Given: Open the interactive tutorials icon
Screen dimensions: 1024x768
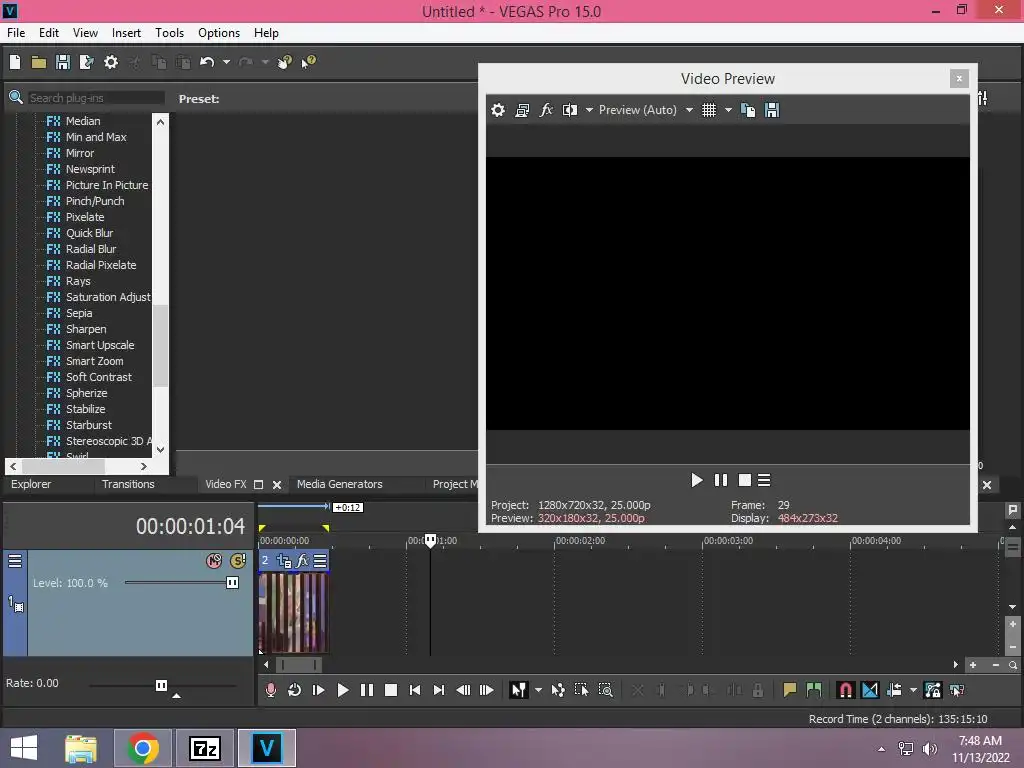Looking at the screenshot, I should [x=284, y=62].
